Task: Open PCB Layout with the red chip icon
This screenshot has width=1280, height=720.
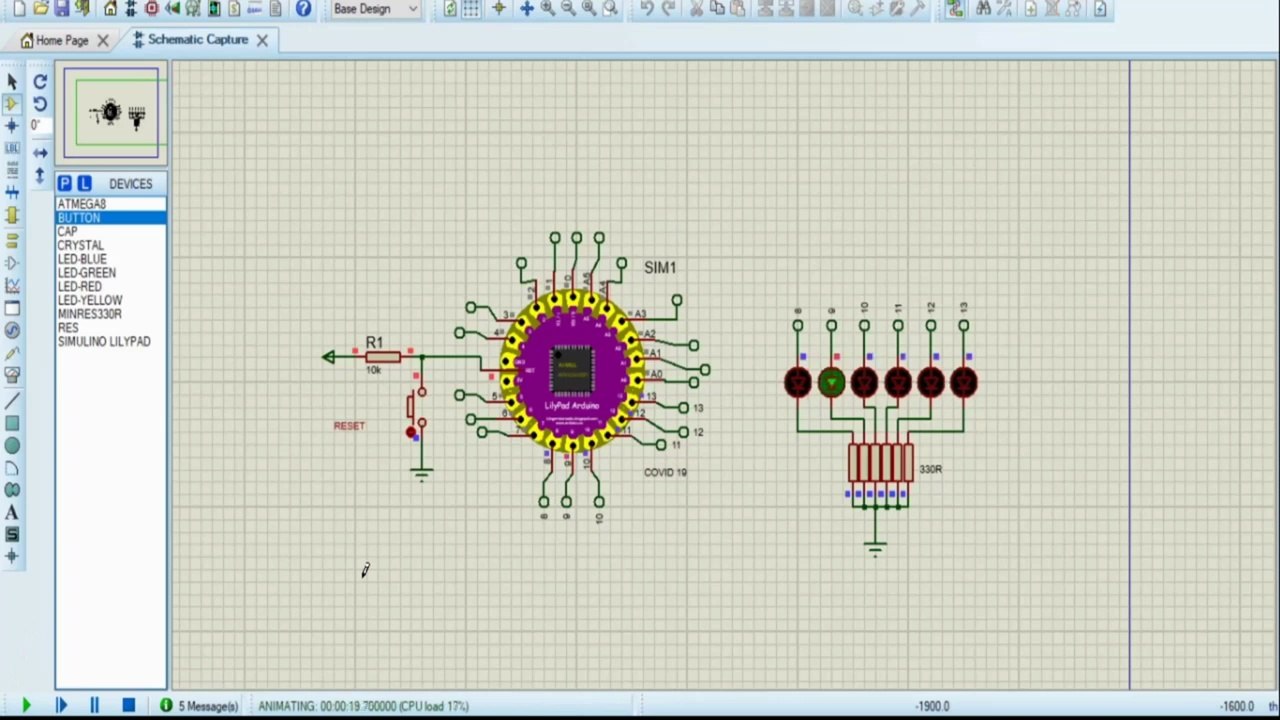Action: 152,8
